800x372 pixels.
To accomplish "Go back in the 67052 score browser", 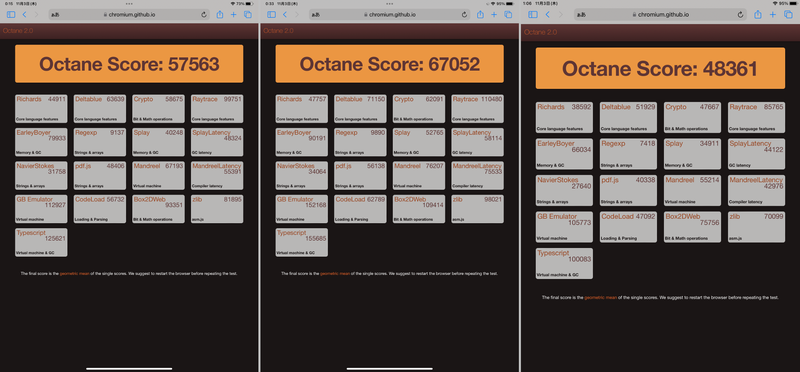I will (x=285, y=15).
